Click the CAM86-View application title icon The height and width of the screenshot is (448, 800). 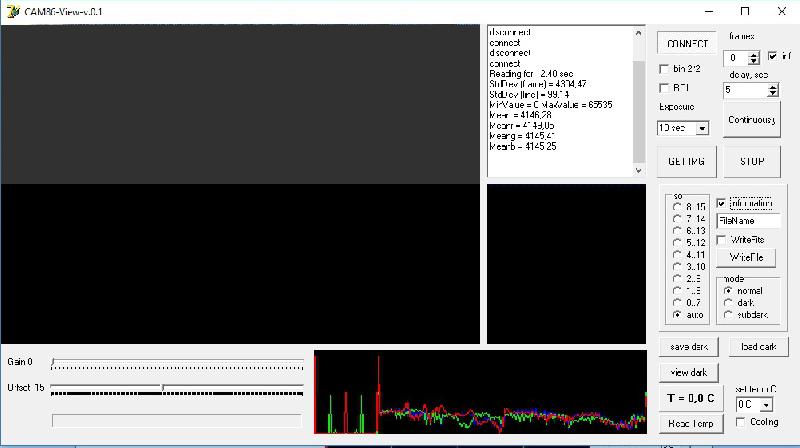13,11
